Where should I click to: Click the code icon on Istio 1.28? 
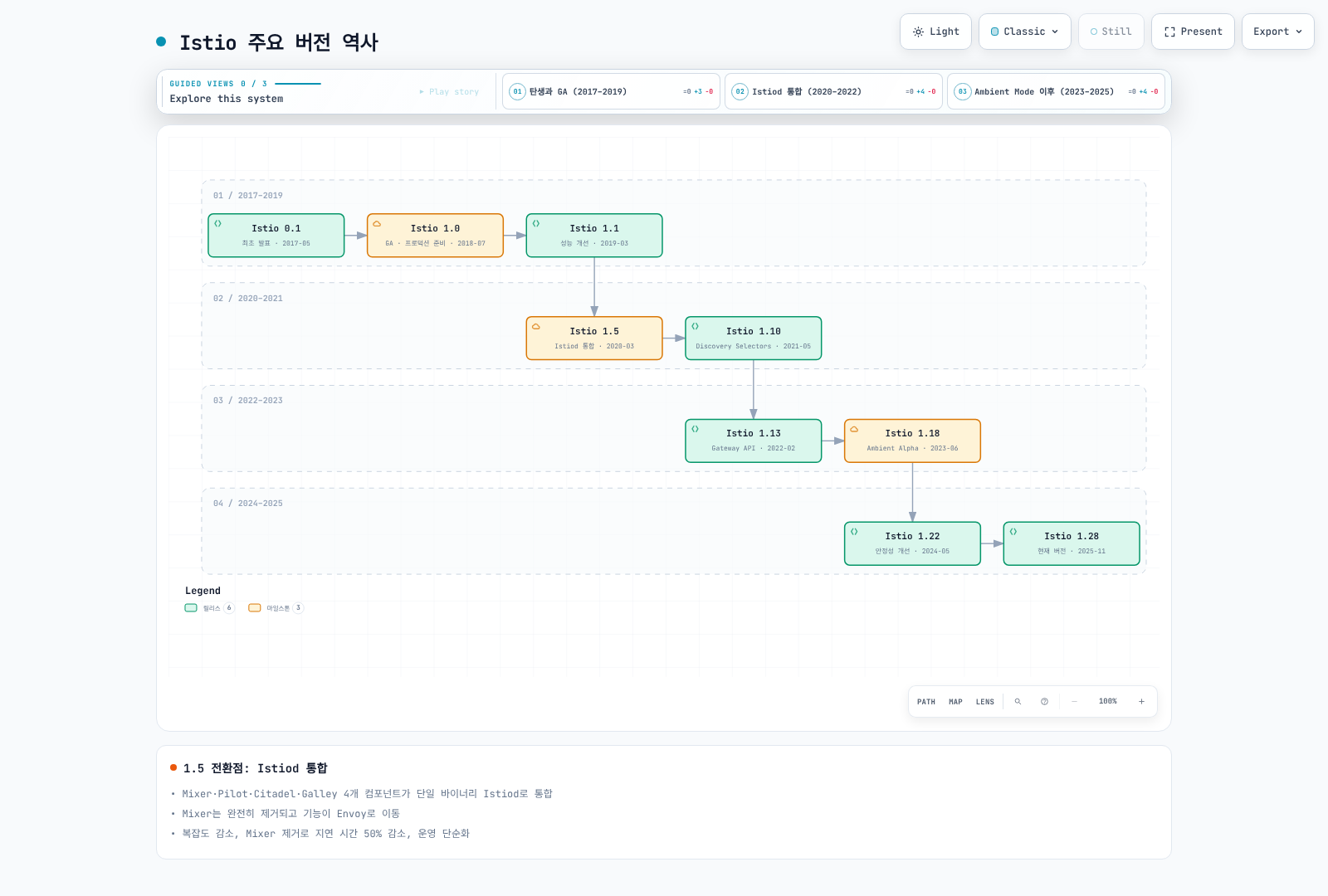tap(1013, 532)
